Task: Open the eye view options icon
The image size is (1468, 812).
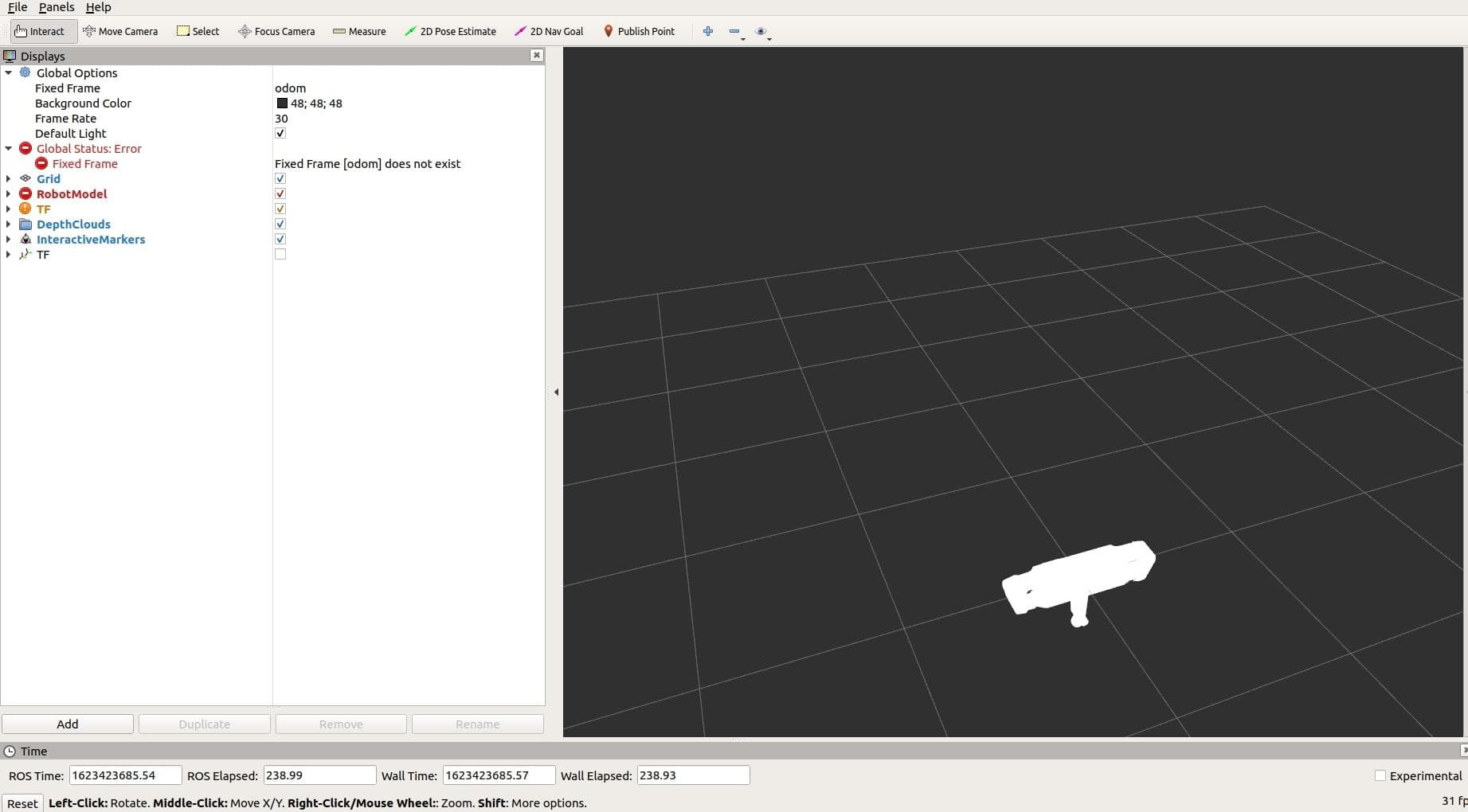Action: point(762,32)
